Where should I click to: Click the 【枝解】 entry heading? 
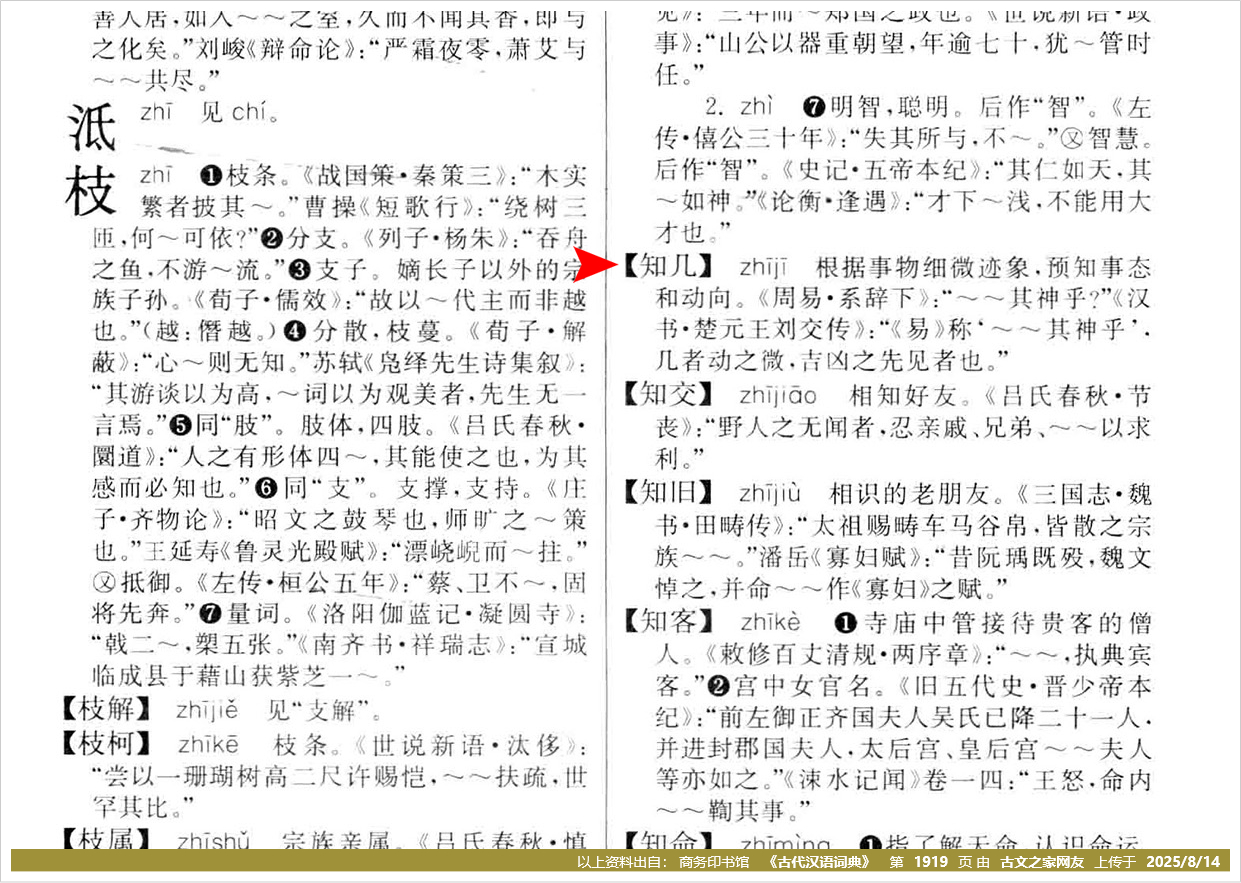coord(106,712)
